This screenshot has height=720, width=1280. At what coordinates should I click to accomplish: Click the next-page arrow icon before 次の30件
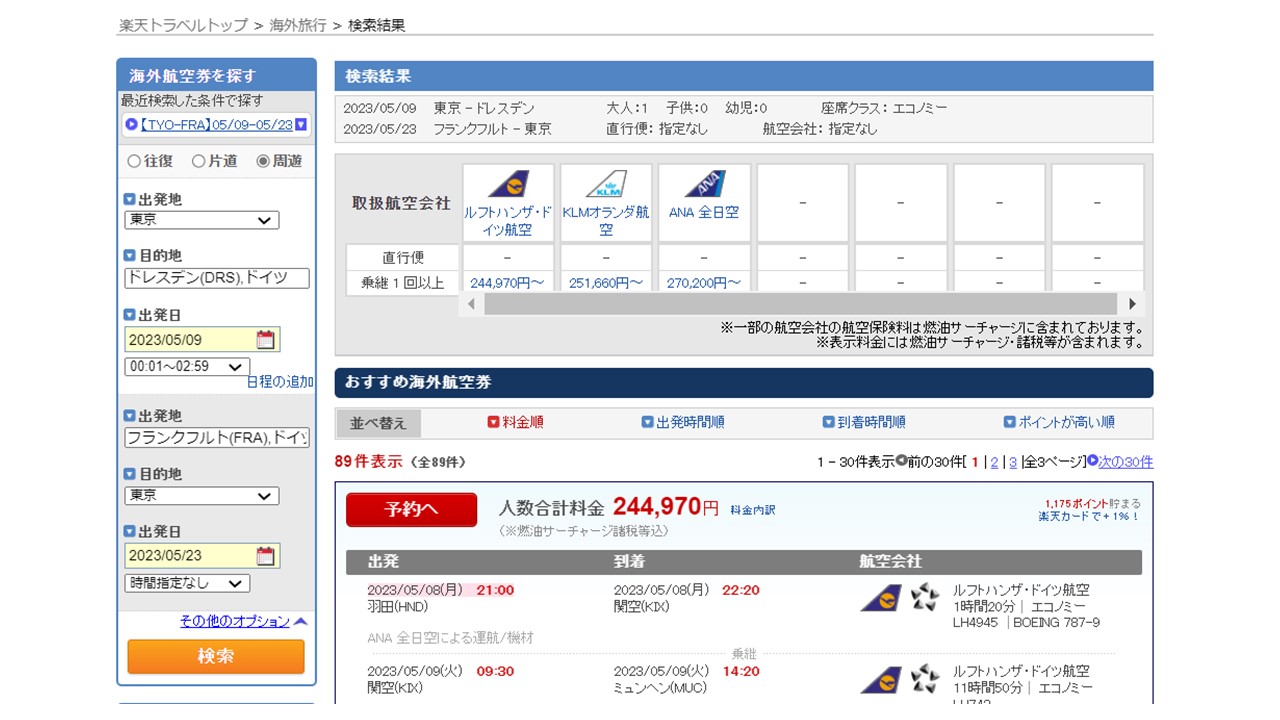click(1093, 462)
